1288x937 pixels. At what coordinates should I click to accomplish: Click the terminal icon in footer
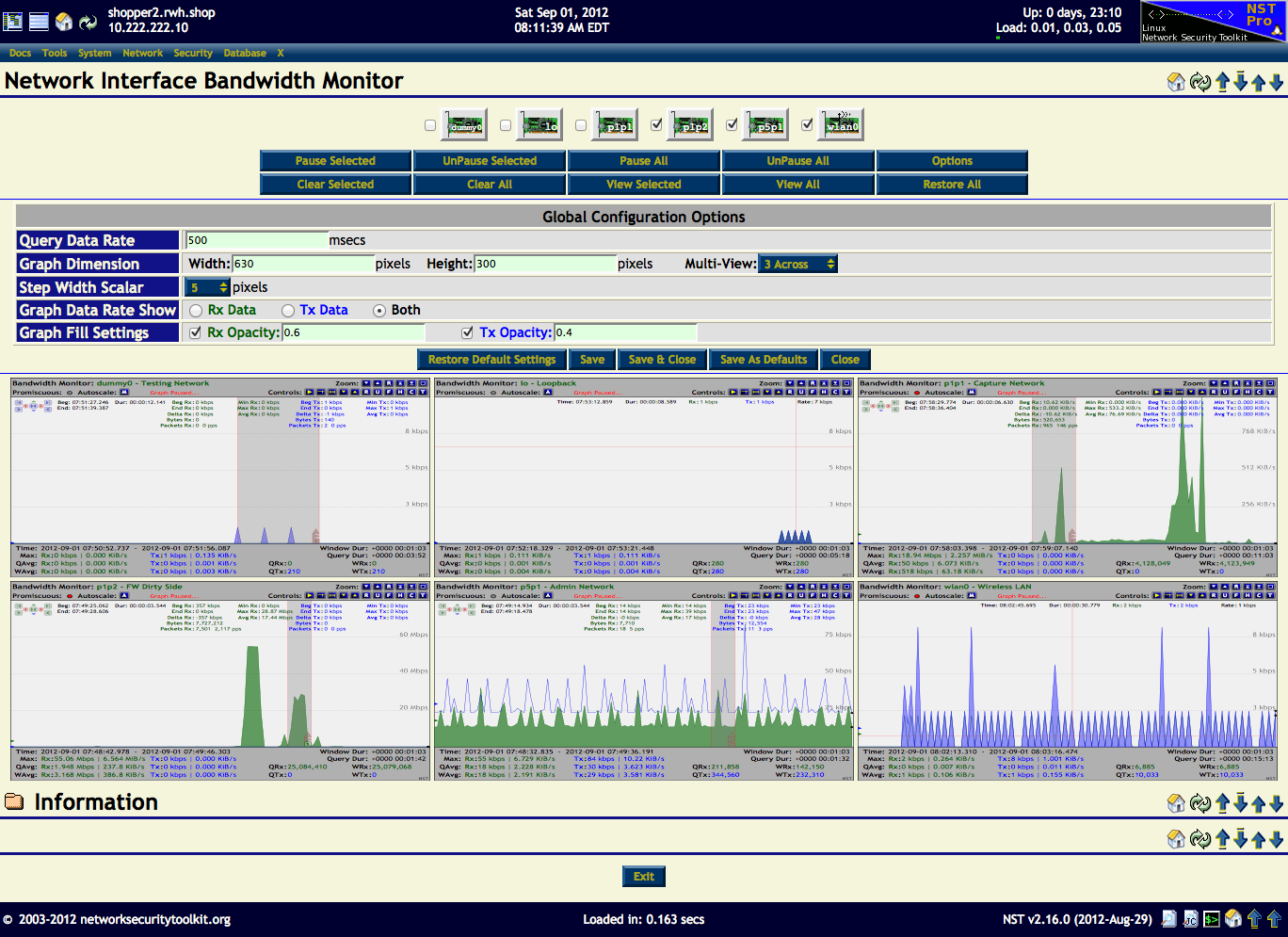1212,919
